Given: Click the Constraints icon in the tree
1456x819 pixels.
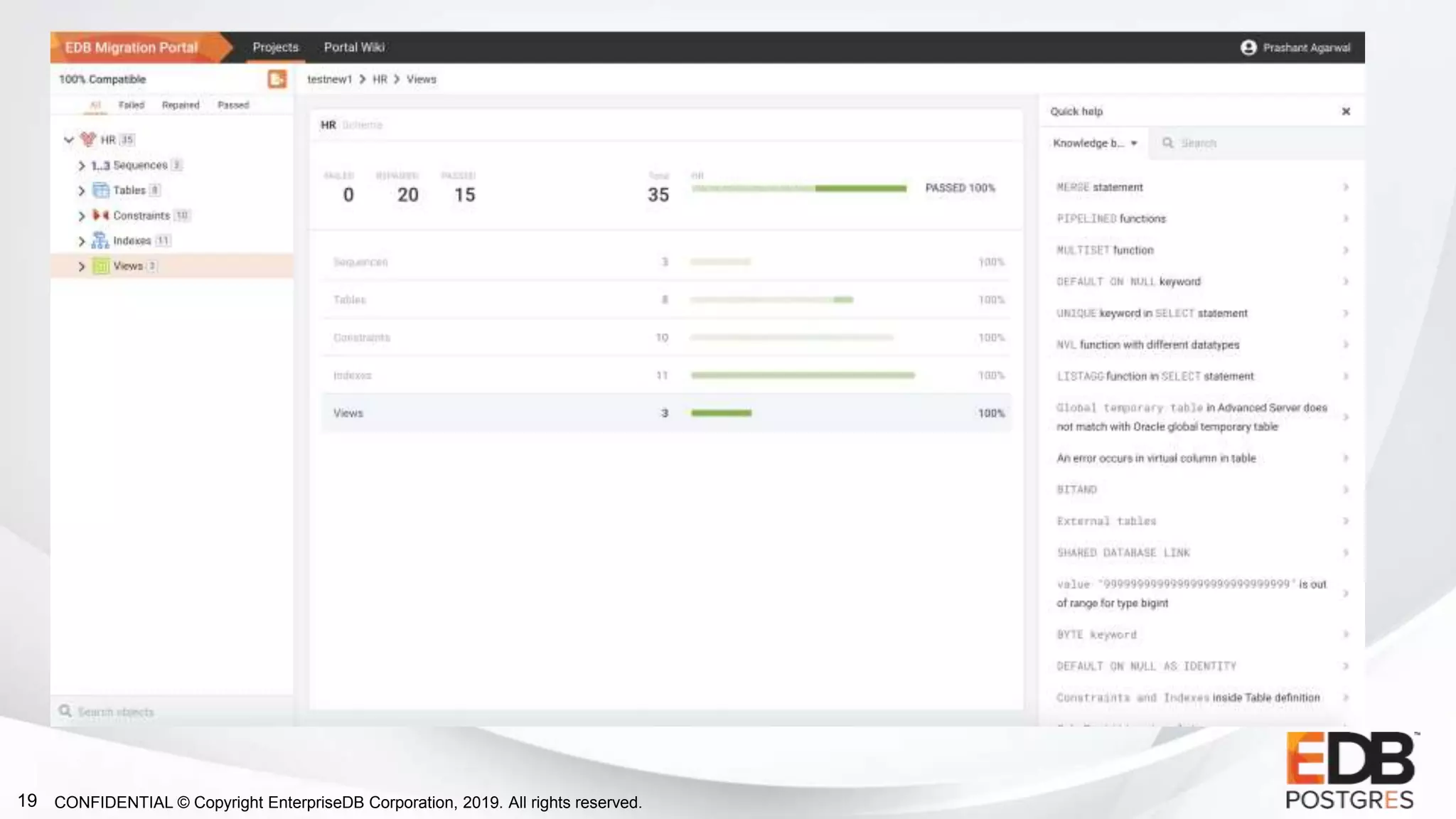Looking at the screenshot, I should tap(101, 215).
